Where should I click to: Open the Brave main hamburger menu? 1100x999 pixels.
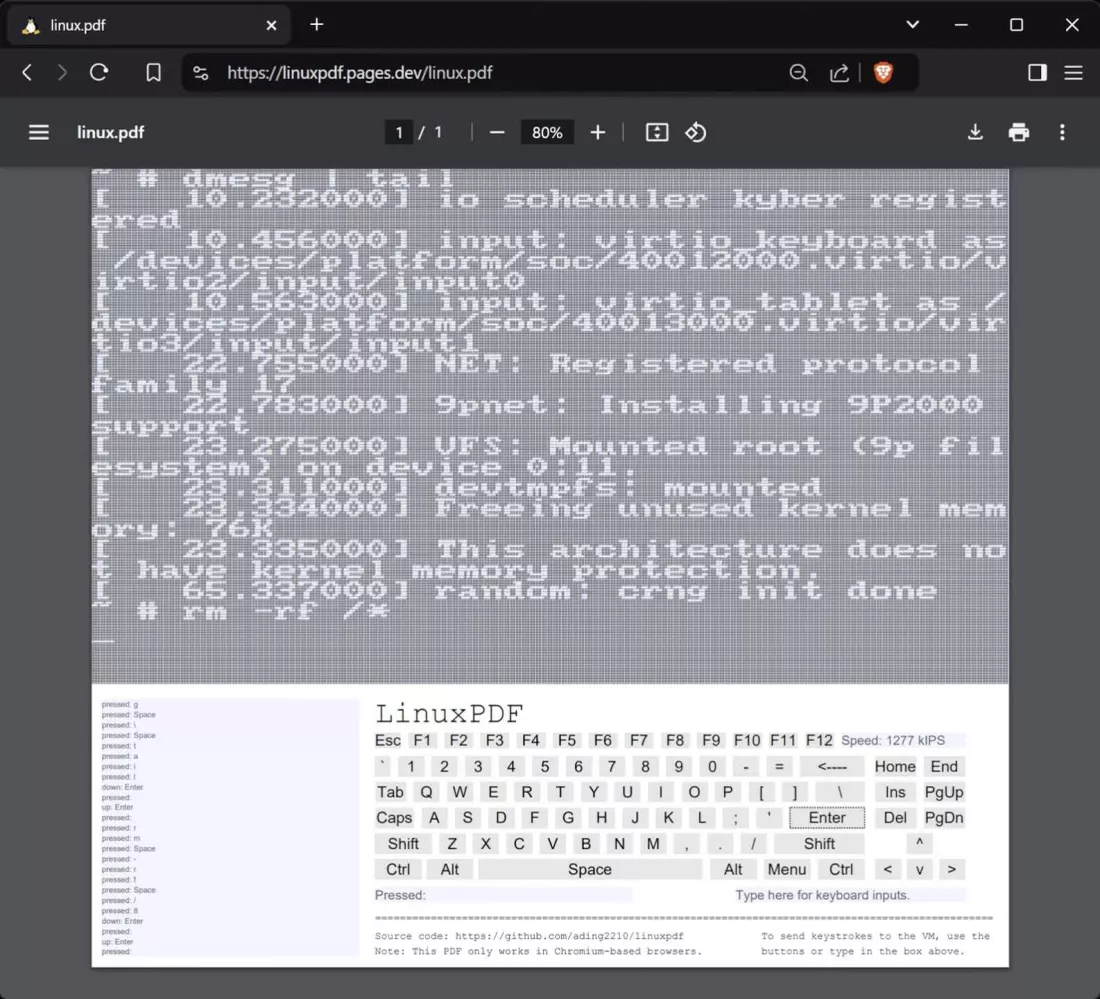click(1073, 73)
